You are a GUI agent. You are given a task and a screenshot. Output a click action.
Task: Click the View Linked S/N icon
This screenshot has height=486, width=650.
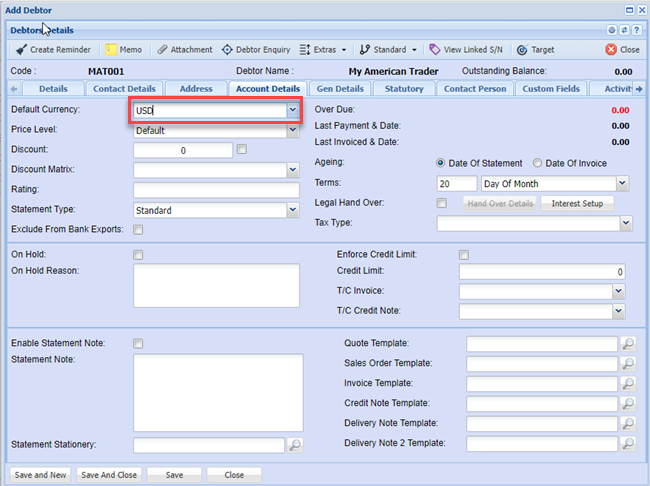point(434,49)
